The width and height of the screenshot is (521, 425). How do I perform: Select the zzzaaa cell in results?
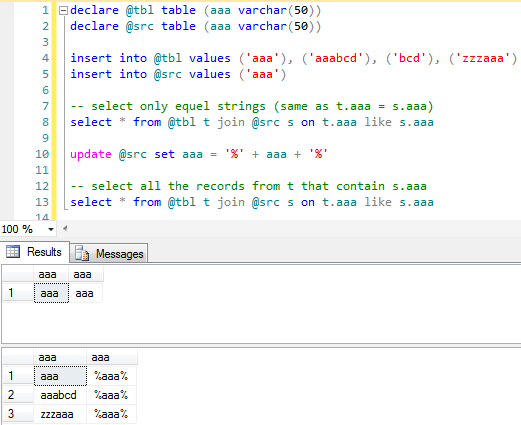[60, 414]
